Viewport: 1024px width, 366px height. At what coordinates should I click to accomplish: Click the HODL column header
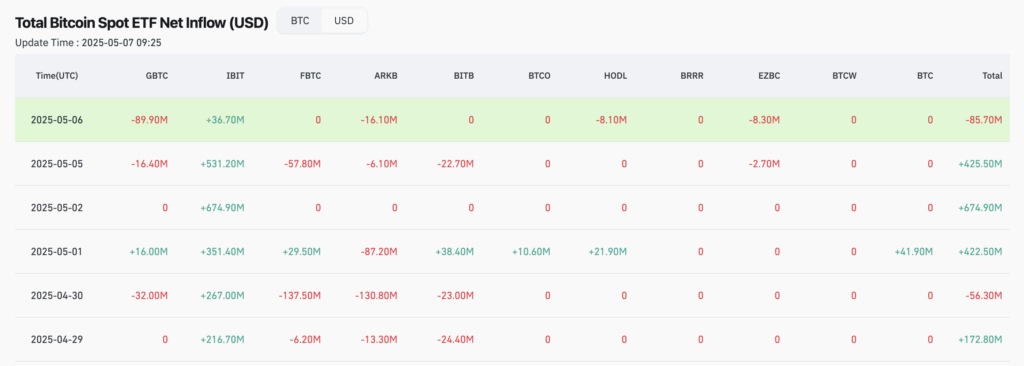point(616,76)
